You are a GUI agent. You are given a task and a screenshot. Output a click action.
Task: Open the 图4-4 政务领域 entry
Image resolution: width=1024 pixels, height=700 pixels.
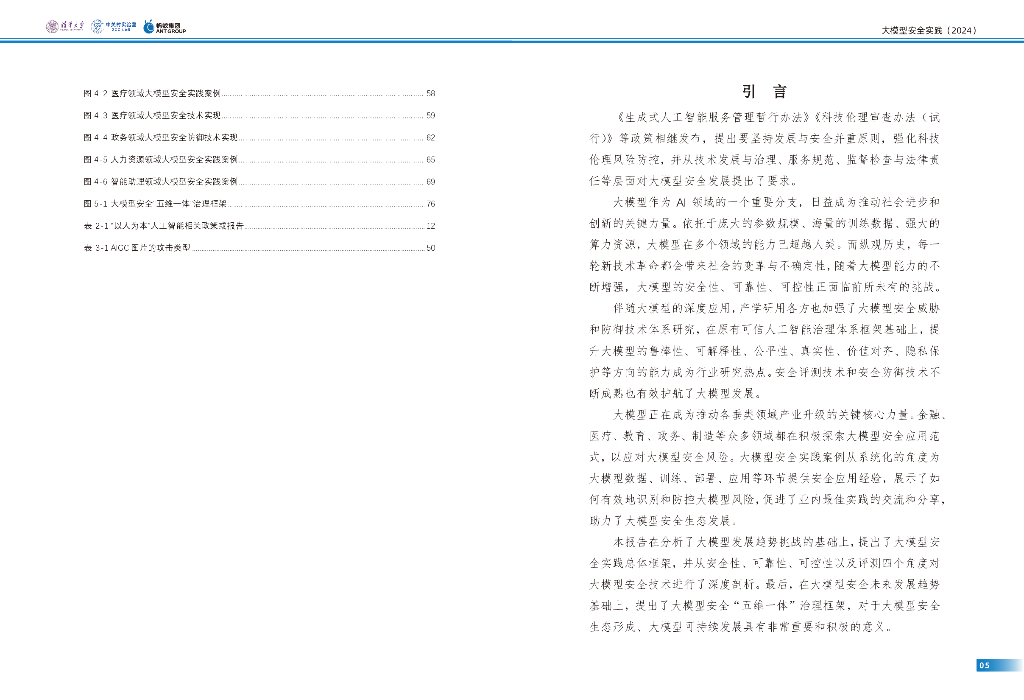(x=259, y=138)
